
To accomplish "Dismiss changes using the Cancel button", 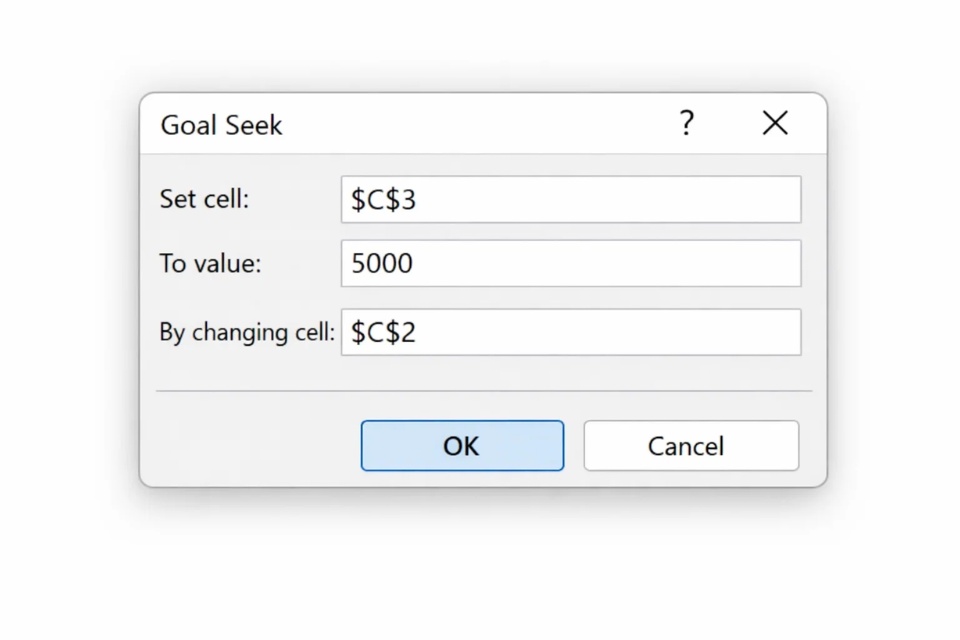I will 690,445.
